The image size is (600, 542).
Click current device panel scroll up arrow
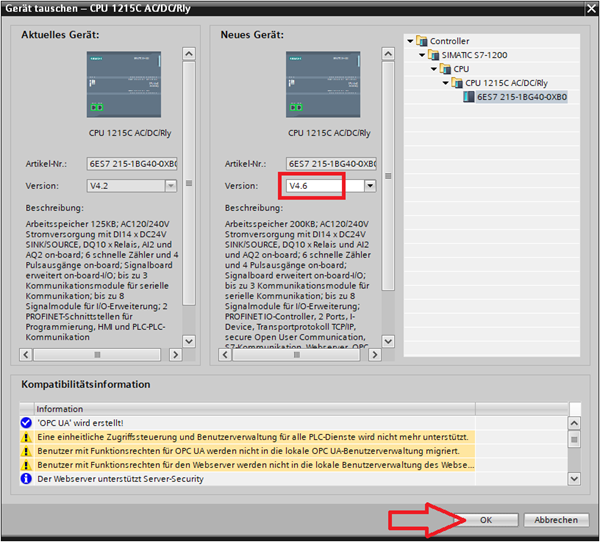click(189, 54)
